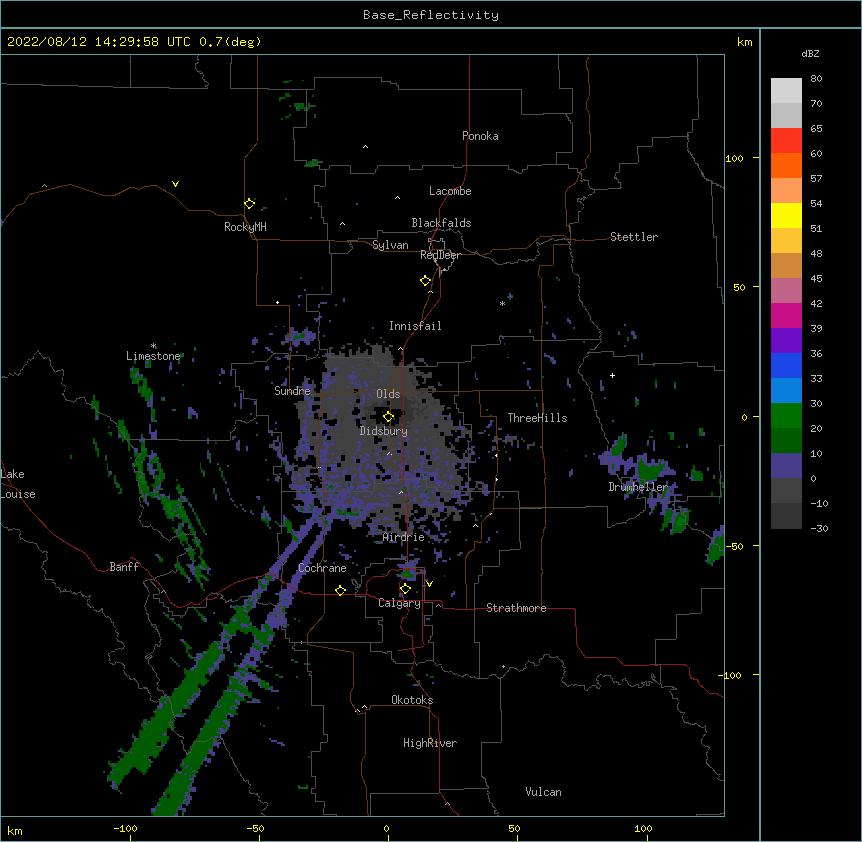
Task: Click the Sundre label
Action: tap(292, 391)
